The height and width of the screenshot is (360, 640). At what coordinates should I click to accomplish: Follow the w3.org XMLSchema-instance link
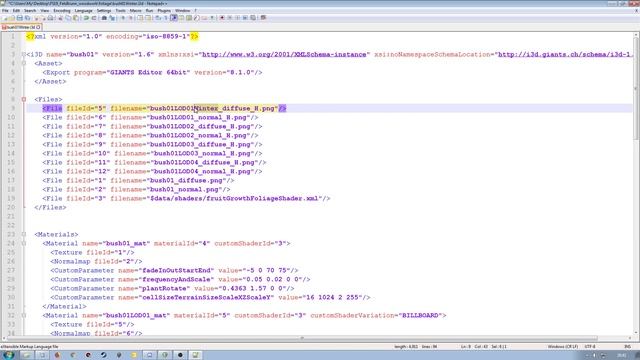point(284,54)
